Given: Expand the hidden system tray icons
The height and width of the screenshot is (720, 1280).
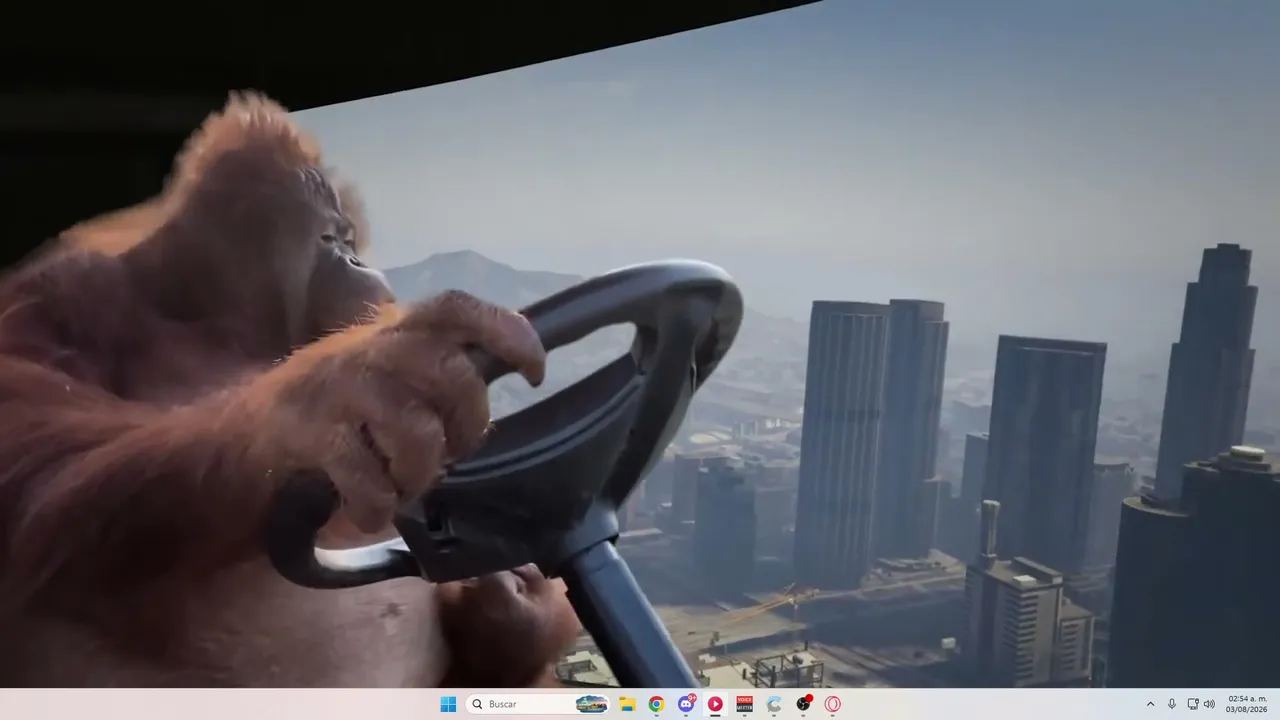Looking at the screenshot, I should point(1150,704).
